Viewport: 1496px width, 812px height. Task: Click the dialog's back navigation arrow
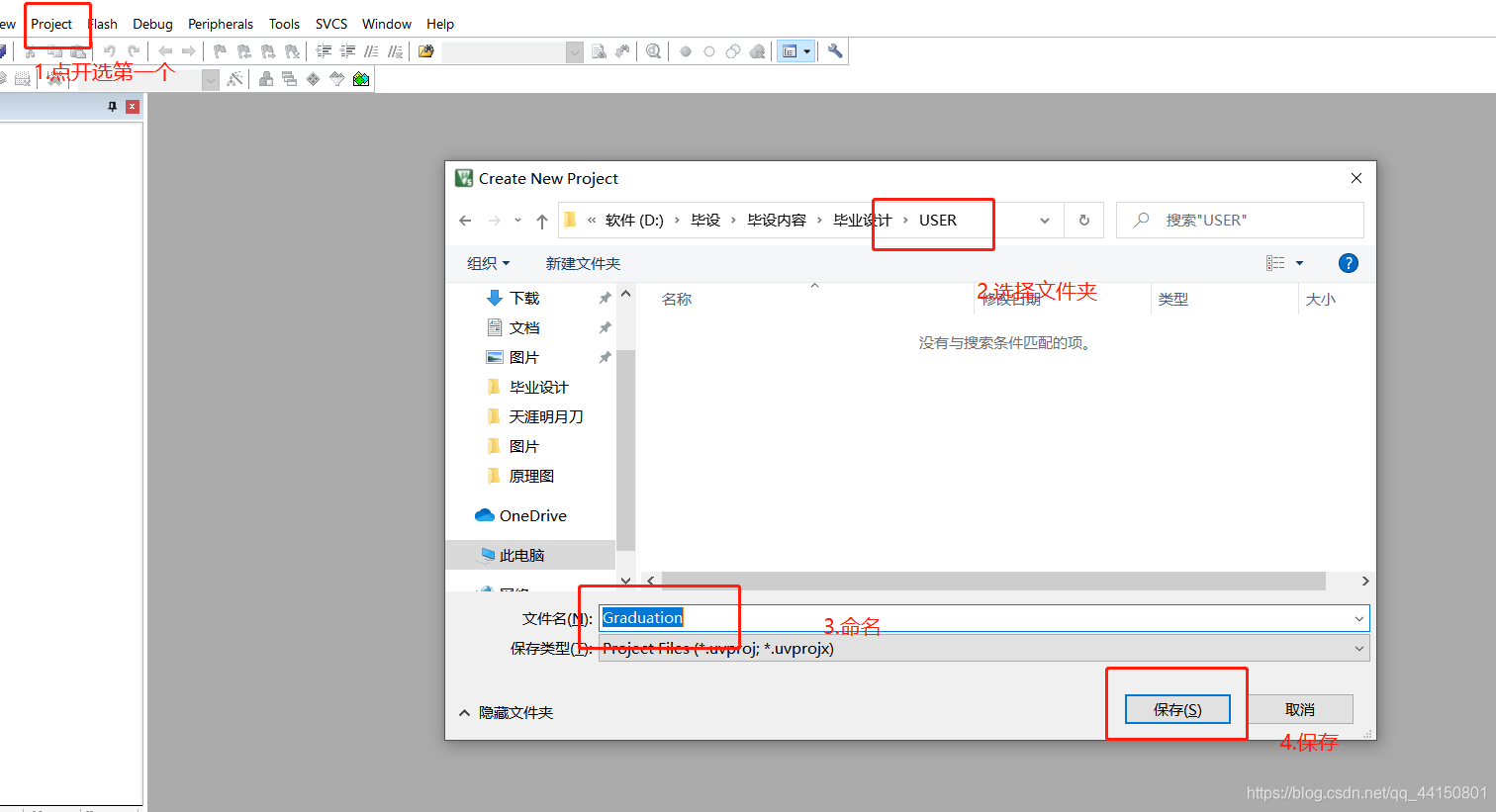[x=465, y=221]
